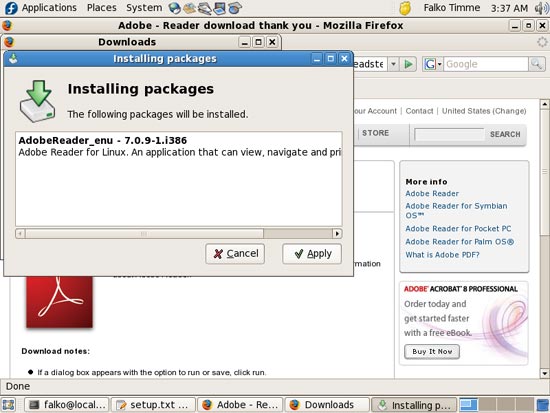Click the right arrow of package list scrollbar
The height and width of the screenshot is (413, 550).
[337, 234]
